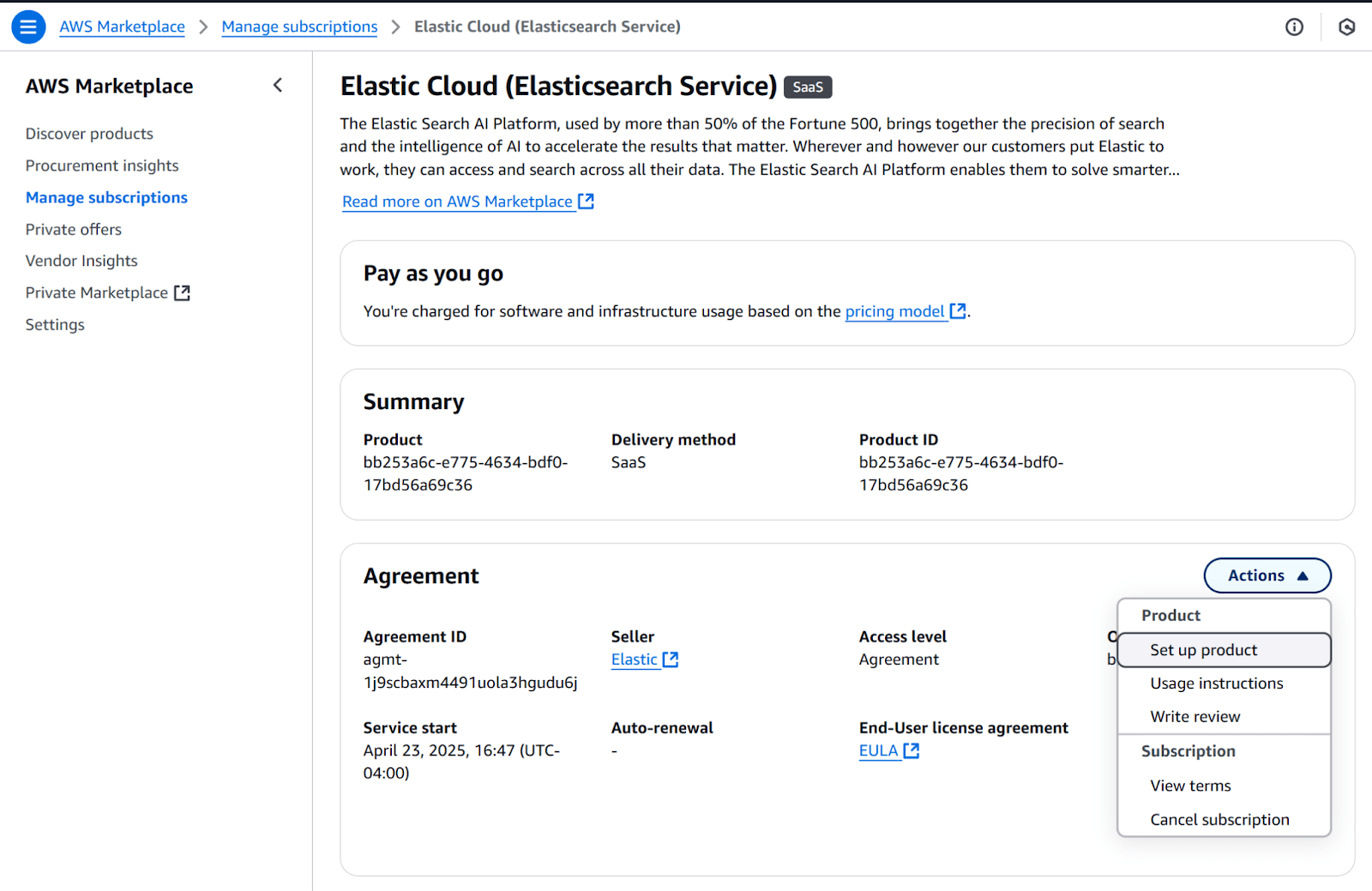Select Cancel subscription option
Image resolution: width=1372 pixels, height=891 pixels.
pyautogui.click(x=1219, y=820)
